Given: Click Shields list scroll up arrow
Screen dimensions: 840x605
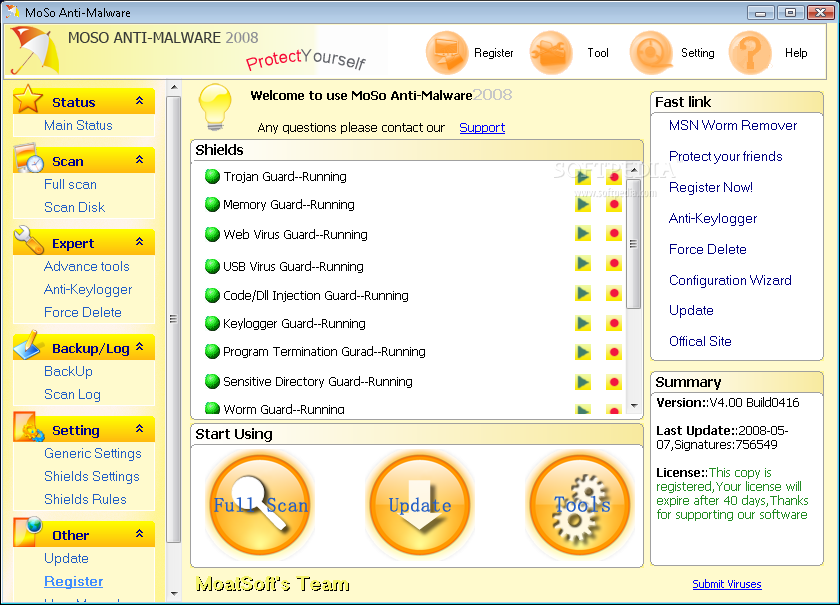Looking at the screenshot, I should point(634,169).
